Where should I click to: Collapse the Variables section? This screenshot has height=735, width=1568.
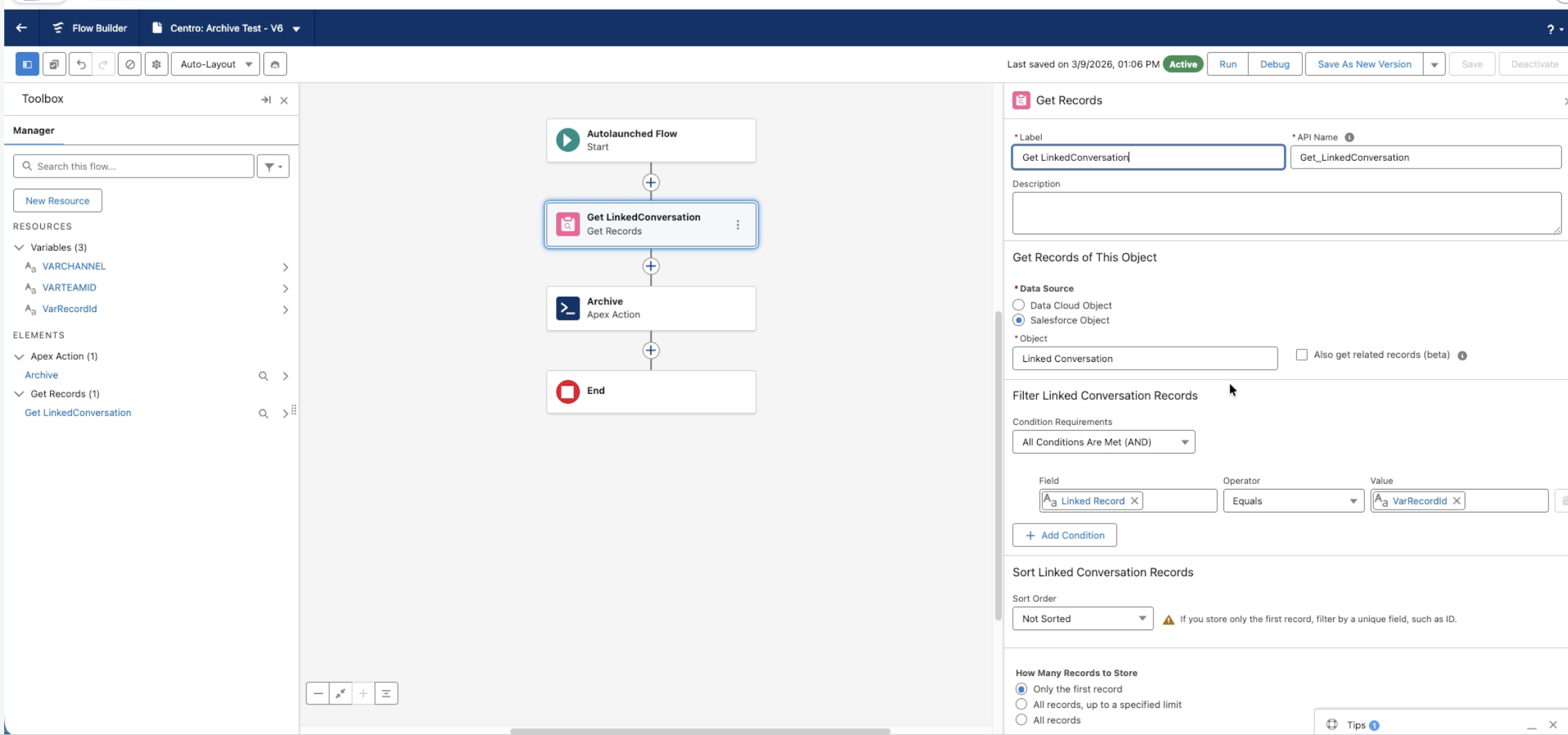click(x=19, y=248)
